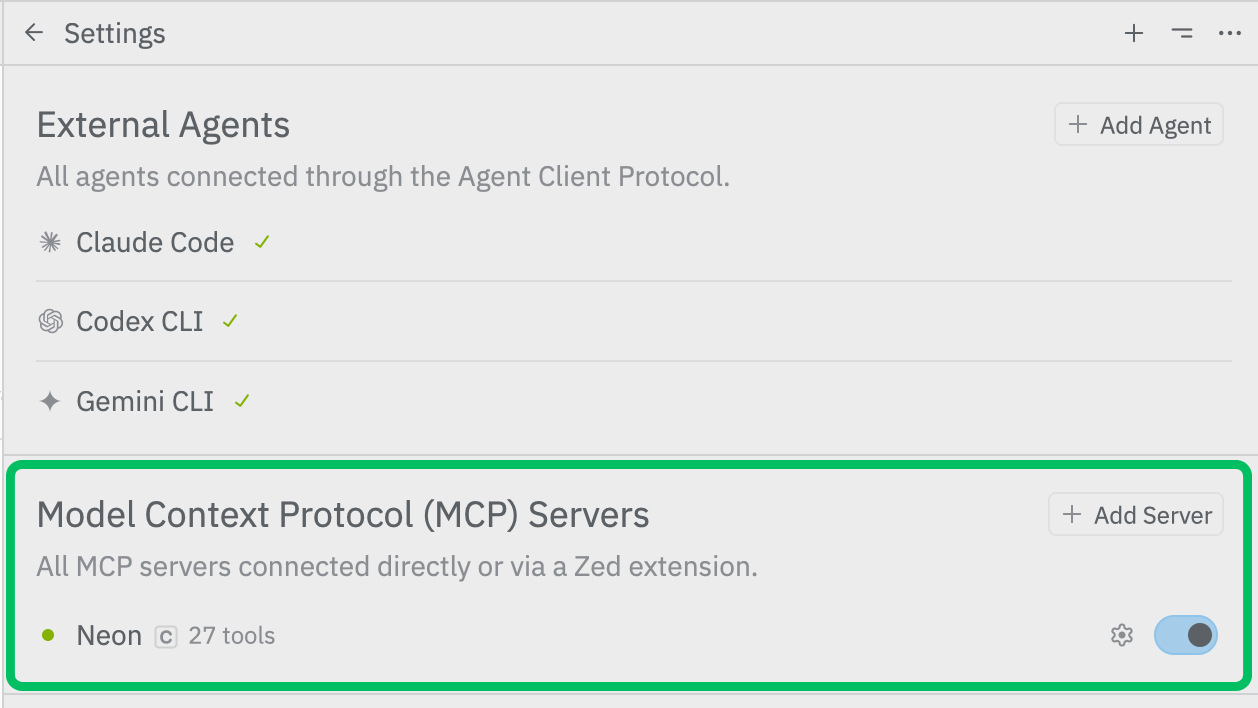
Task: Click the green checkmark next to Gemini CLI
Action: (x=241, y=402)
